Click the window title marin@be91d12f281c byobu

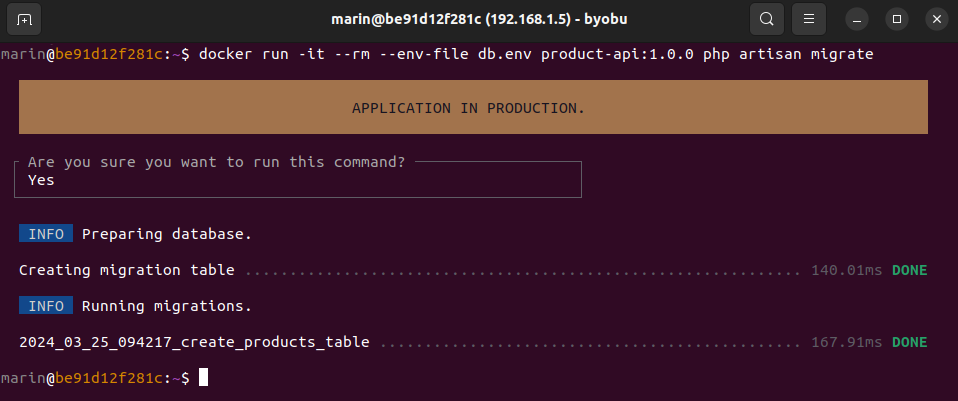pos(479,20)
